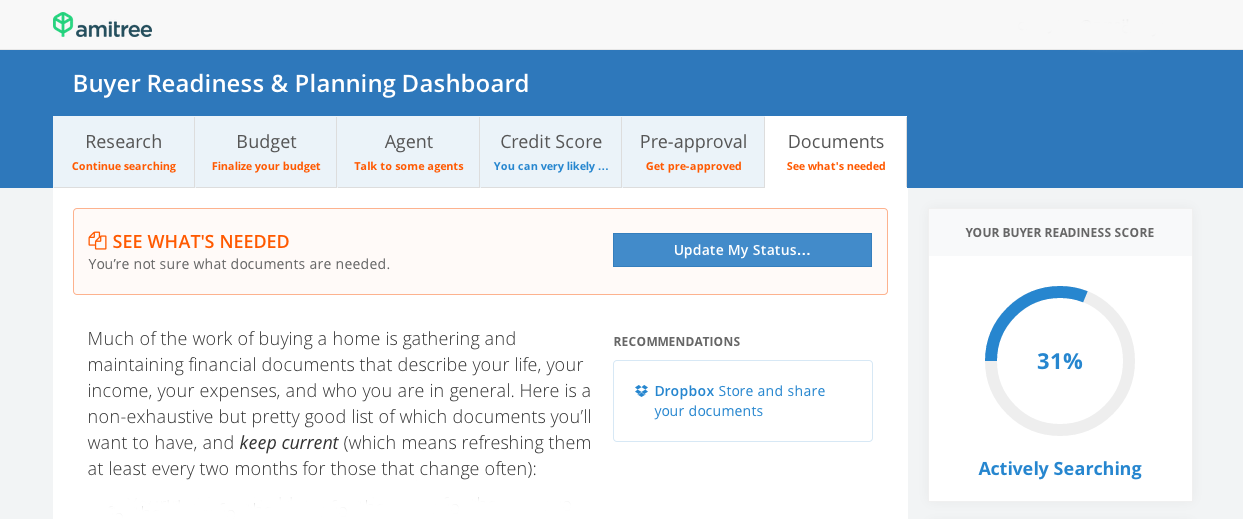Open the Research tab
This screenshot has width=1243, height=519.
(x=124, y=152)
